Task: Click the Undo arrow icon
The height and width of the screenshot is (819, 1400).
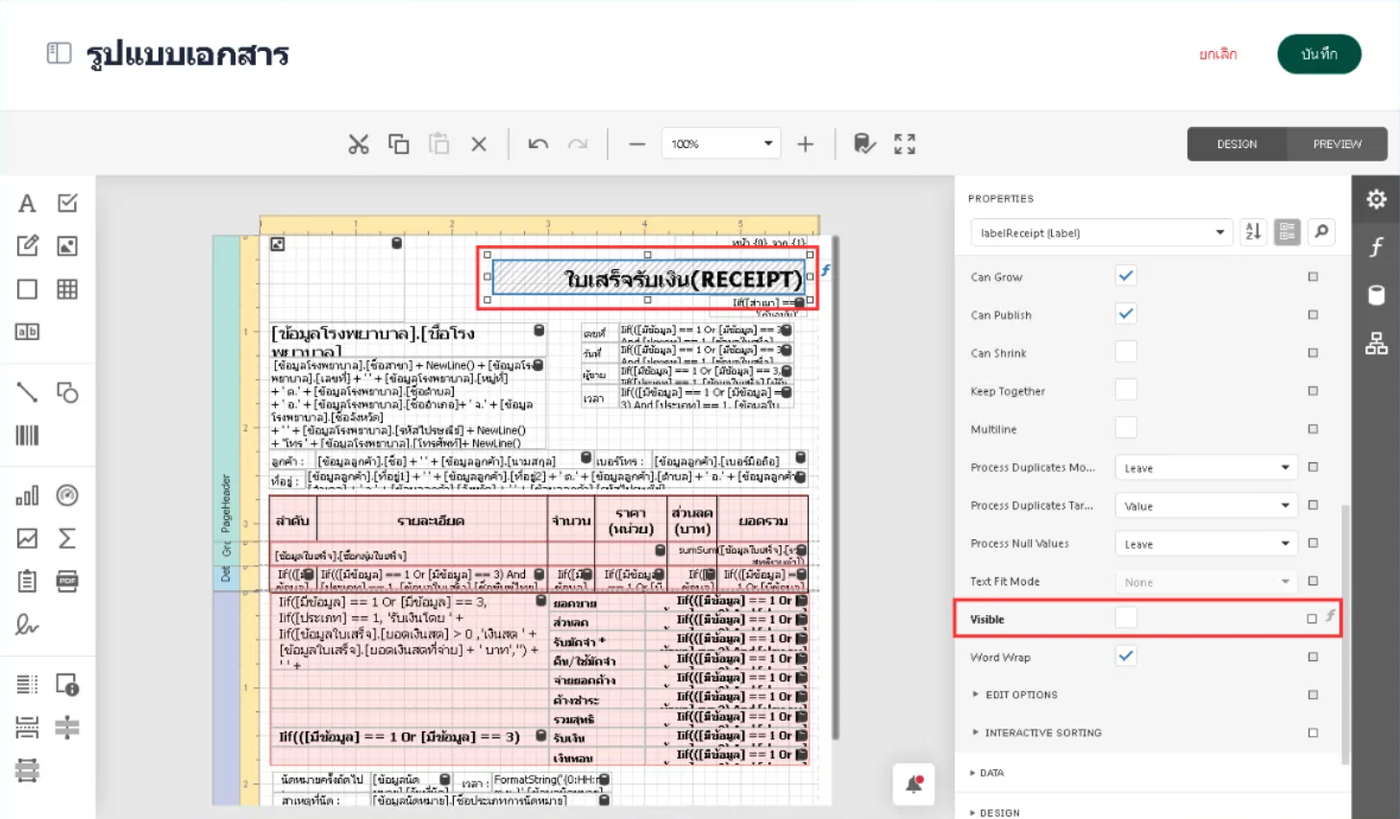Action: point(538,144)
